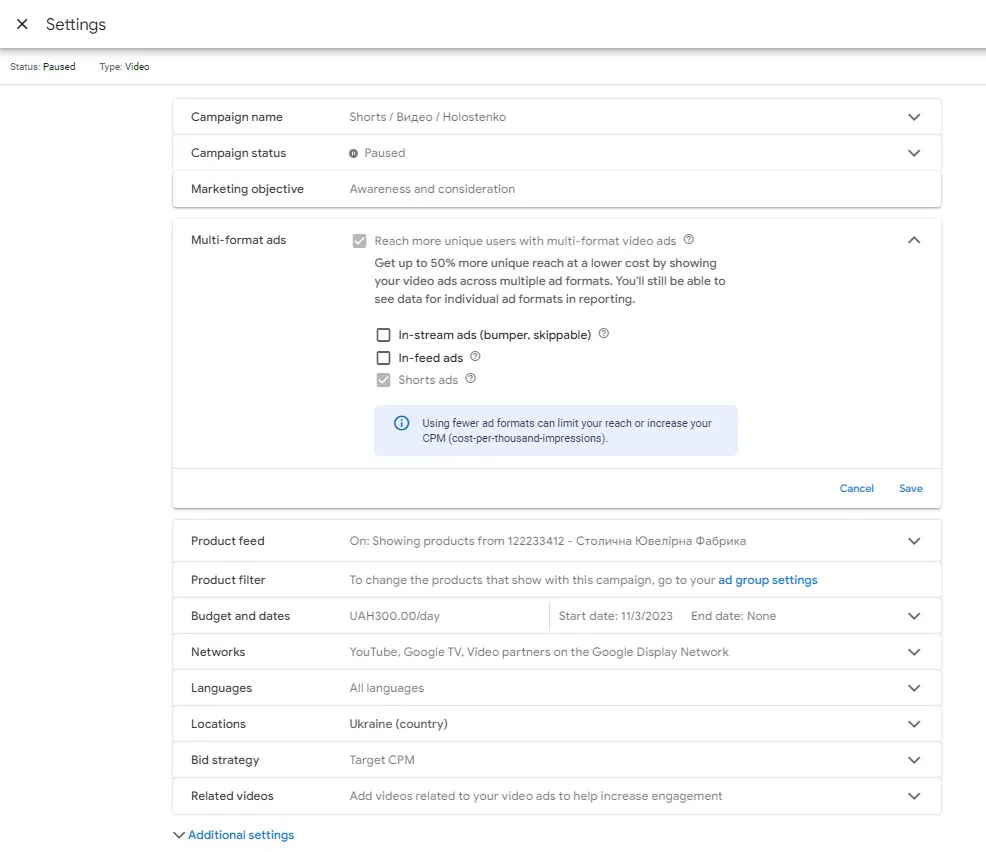Click Ukraine (country) location value
This screenshot has height=852, width=986.
[398, 724]
